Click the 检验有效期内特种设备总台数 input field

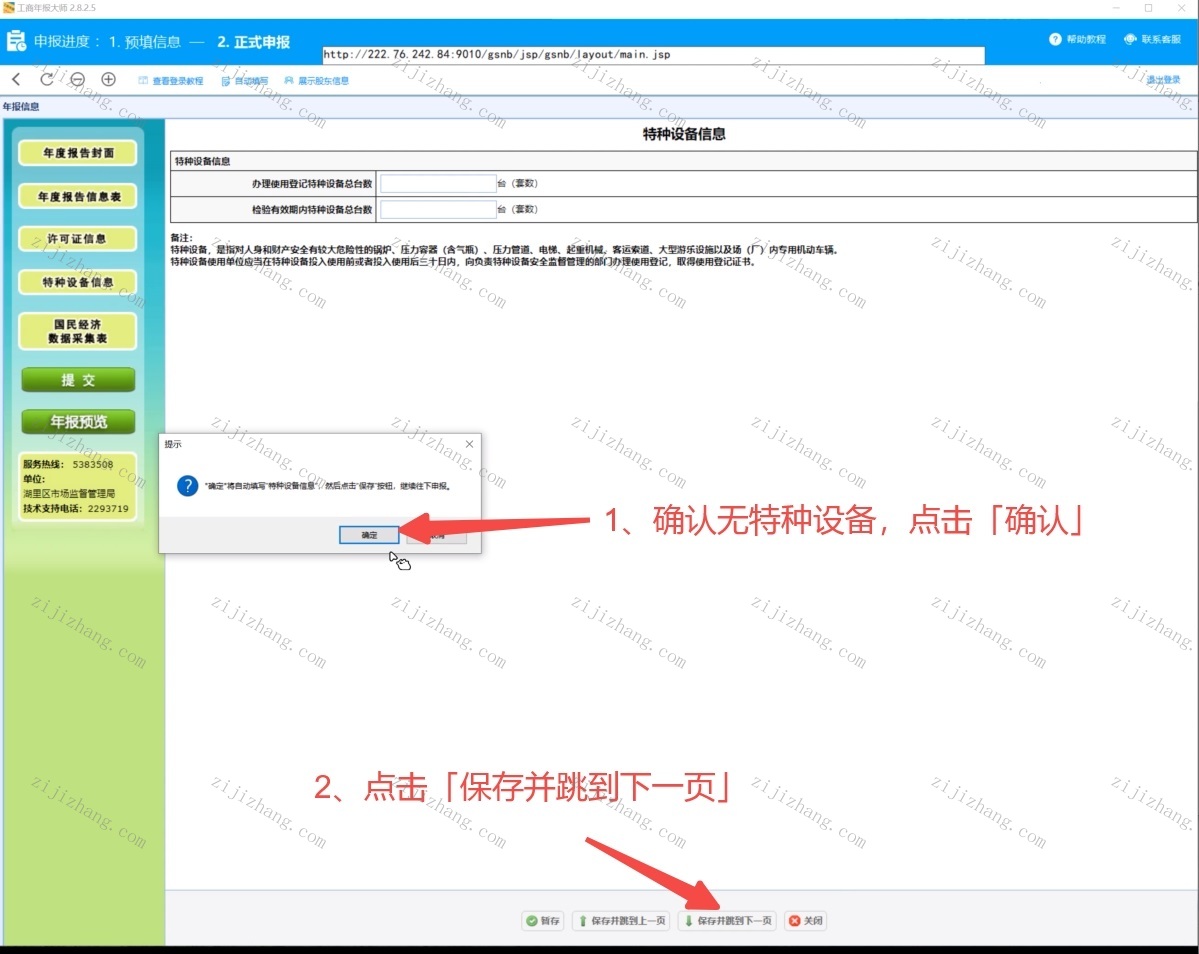tap(438, 209)
